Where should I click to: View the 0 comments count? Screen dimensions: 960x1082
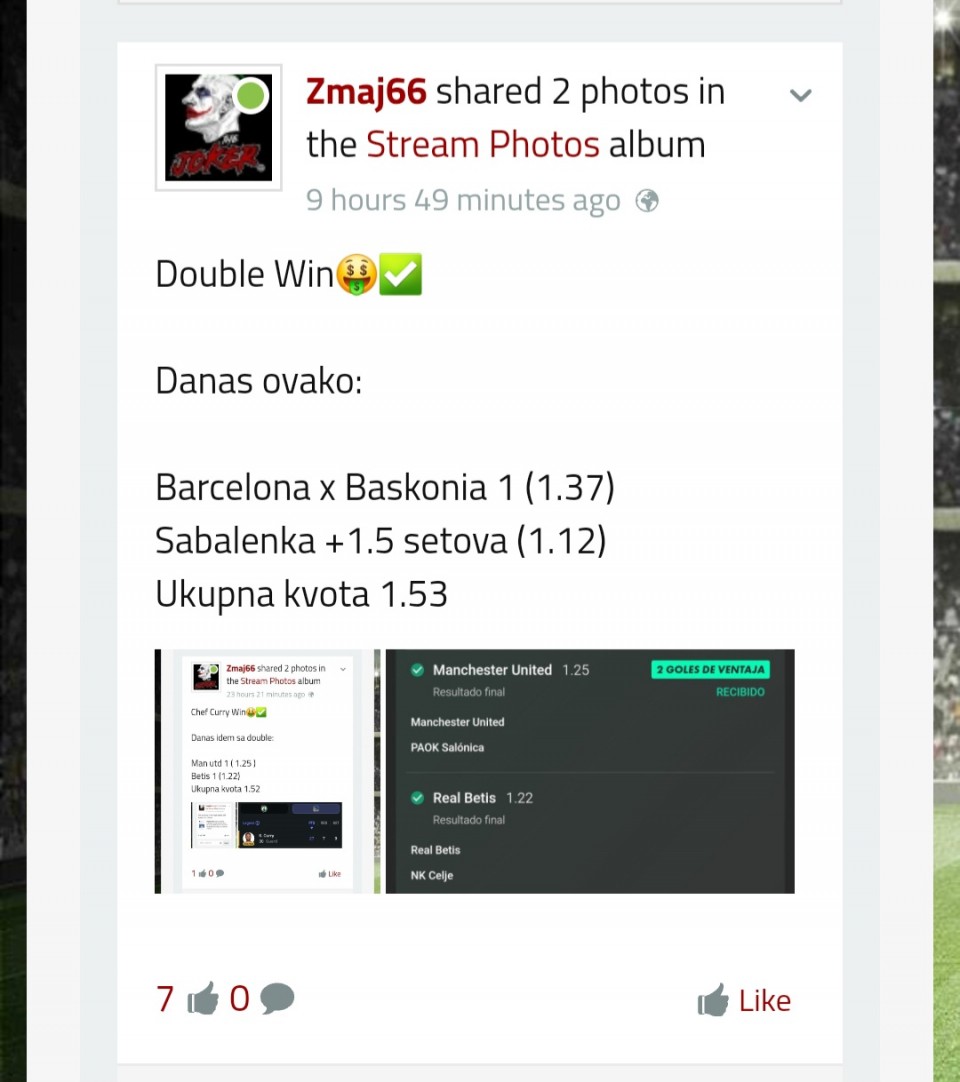(x=239, y=999)
